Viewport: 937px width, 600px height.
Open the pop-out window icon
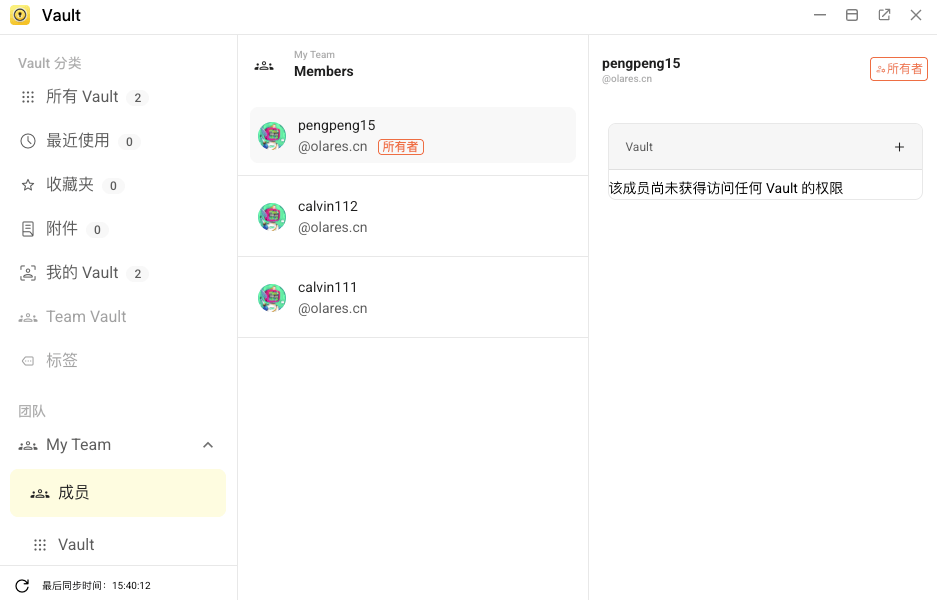884,15
